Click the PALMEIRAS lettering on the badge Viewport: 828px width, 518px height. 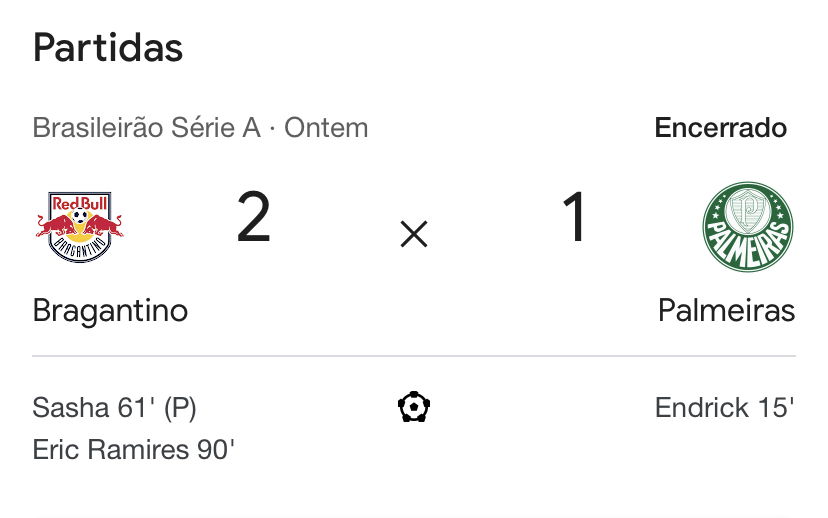tap(749, 244)
